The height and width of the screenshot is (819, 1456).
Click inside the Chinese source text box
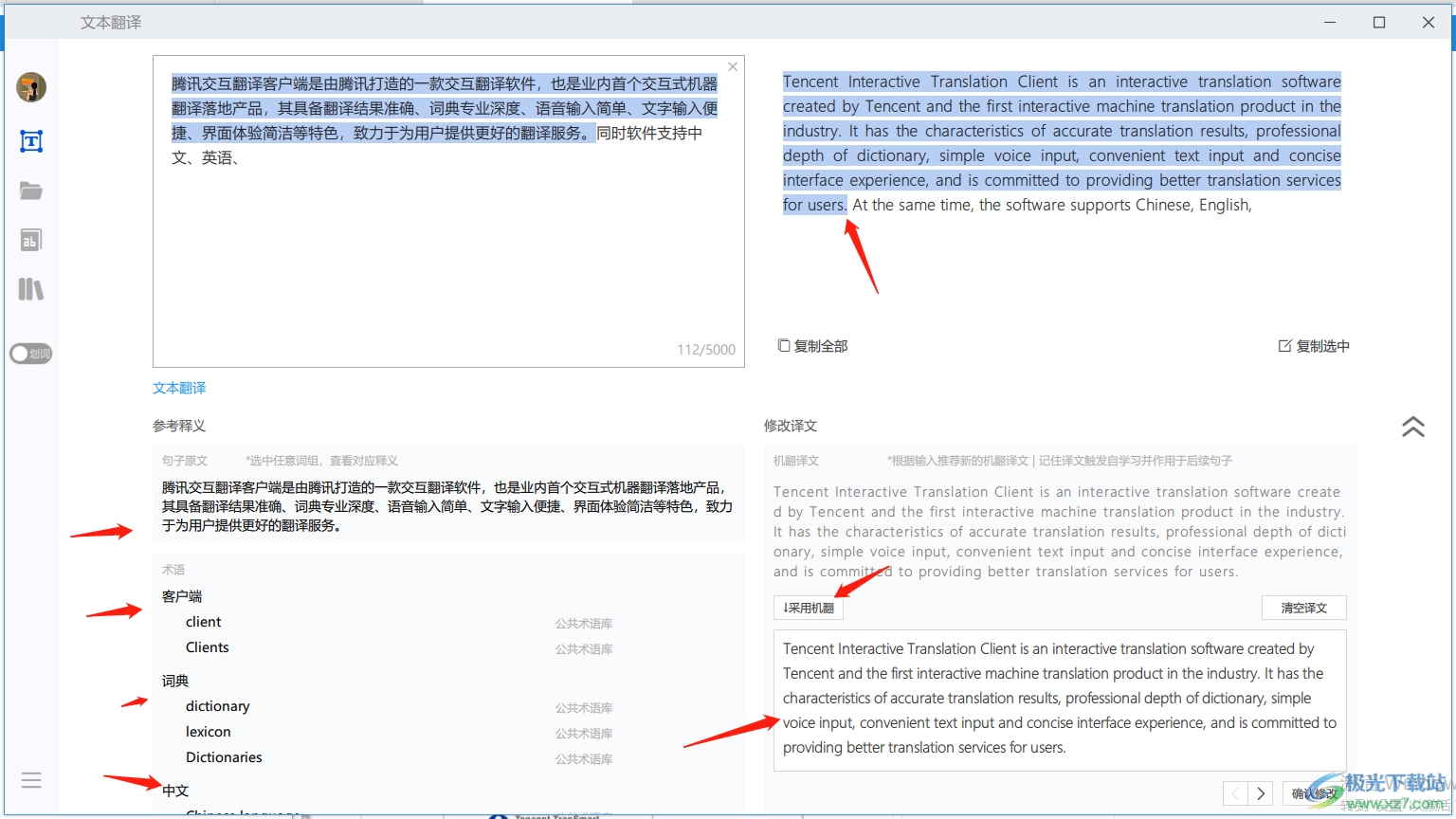point(448,211)
